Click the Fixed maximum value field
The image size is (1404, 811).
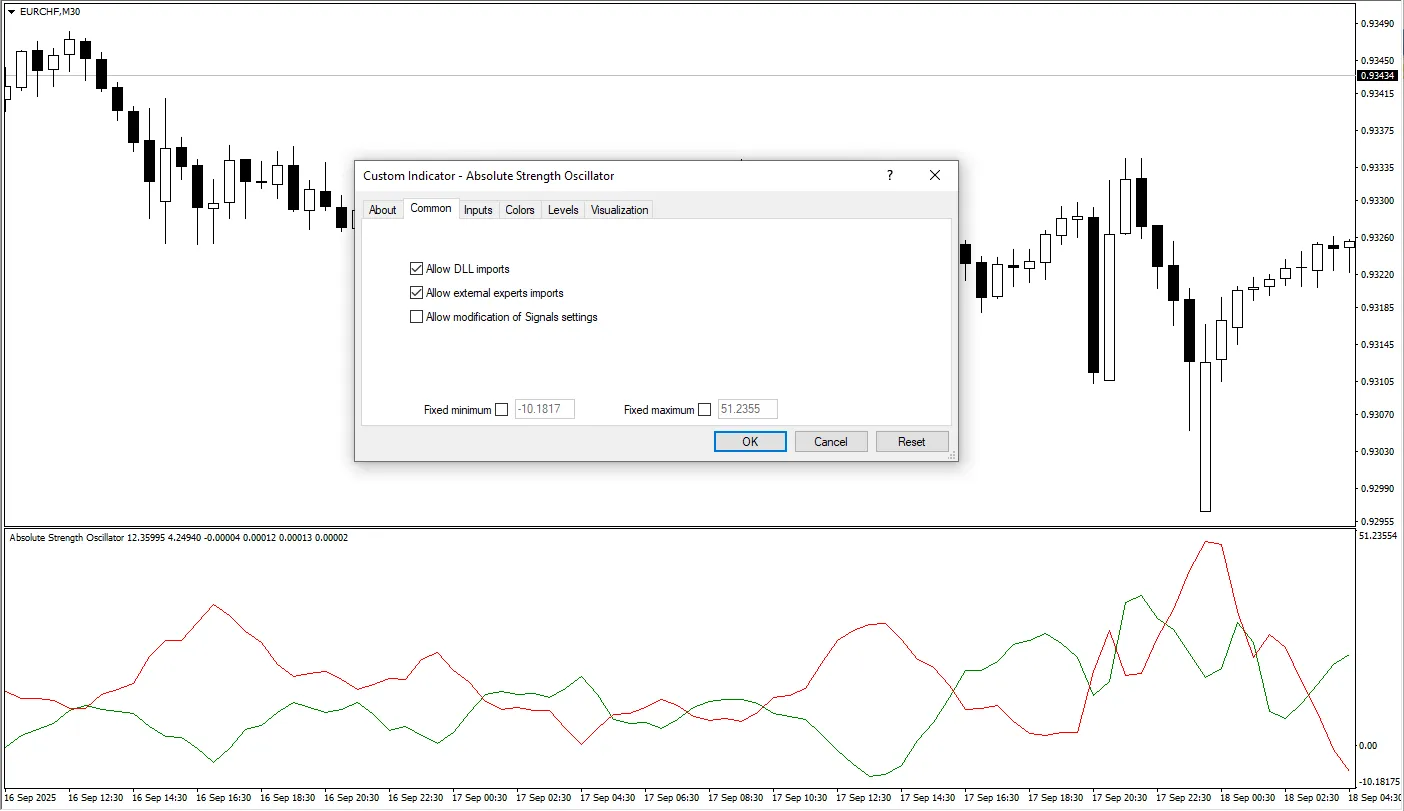click(x=746, y=409)
